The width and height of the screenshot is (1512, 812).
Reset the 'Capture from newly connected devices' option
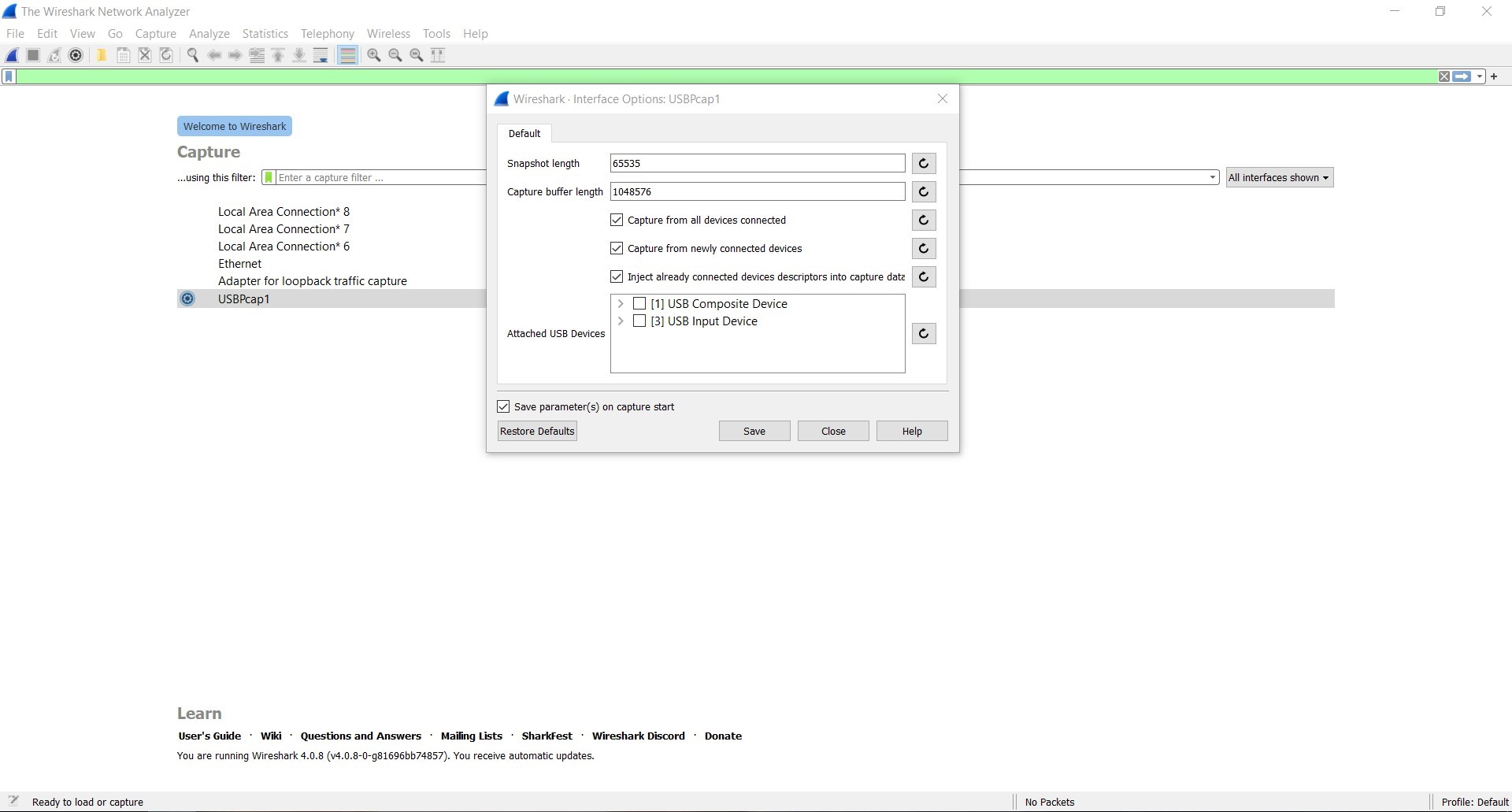(x=924, y=248)
